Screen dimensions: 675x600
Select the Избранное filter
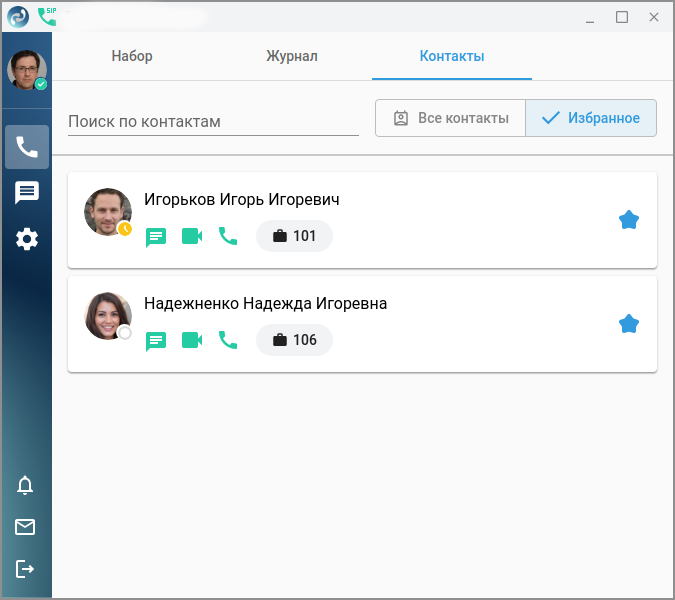(591, 118)
